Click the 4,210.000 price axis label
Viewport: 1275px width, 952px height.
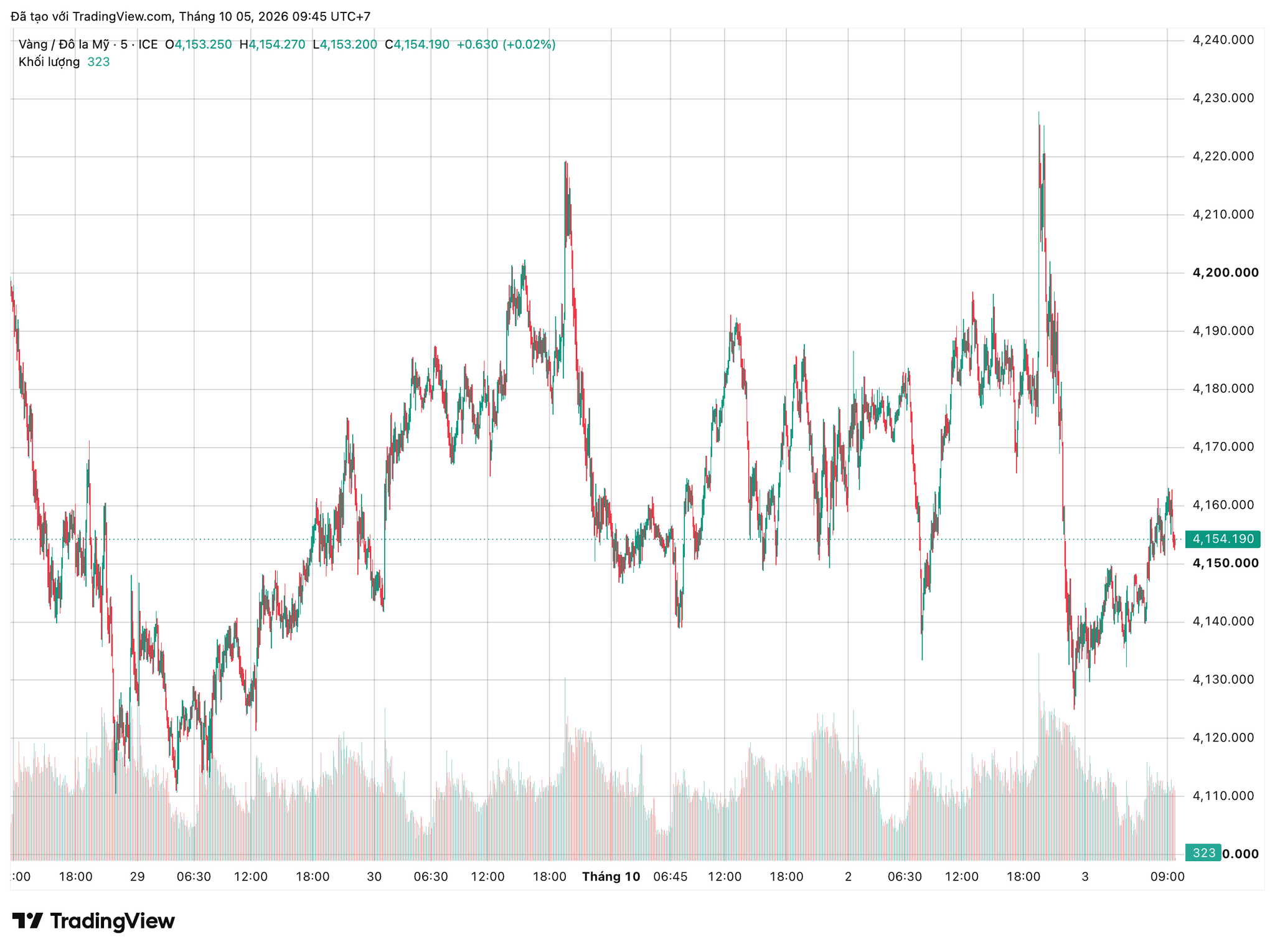click(1223, 215)
